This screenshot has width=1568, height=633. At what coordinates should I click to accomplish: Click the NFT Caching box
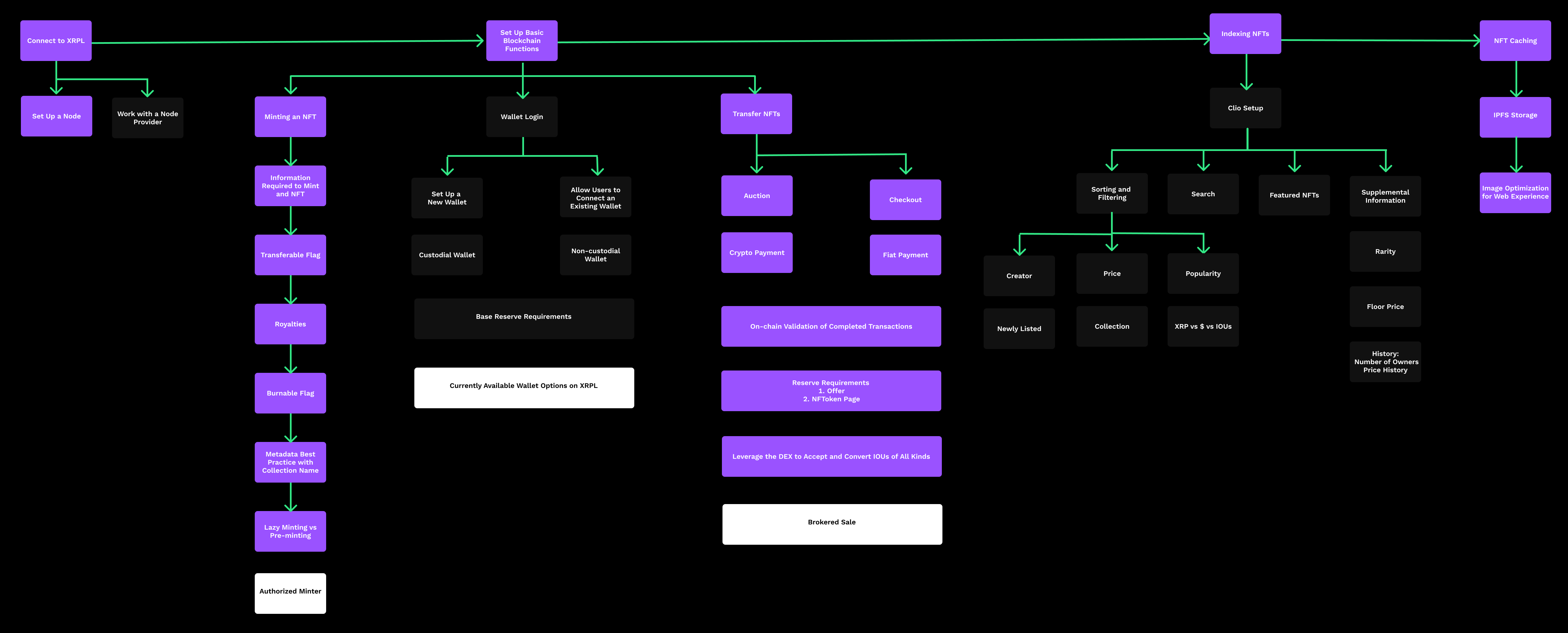[x=1515, y=41]
